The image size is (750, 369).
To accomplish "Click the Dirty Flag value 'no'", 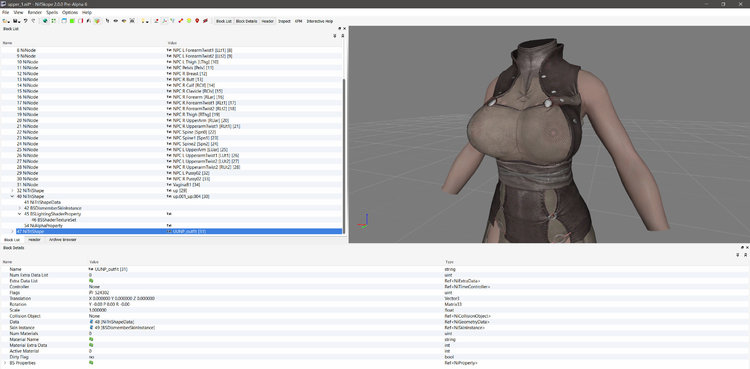I will coord(91,357).
